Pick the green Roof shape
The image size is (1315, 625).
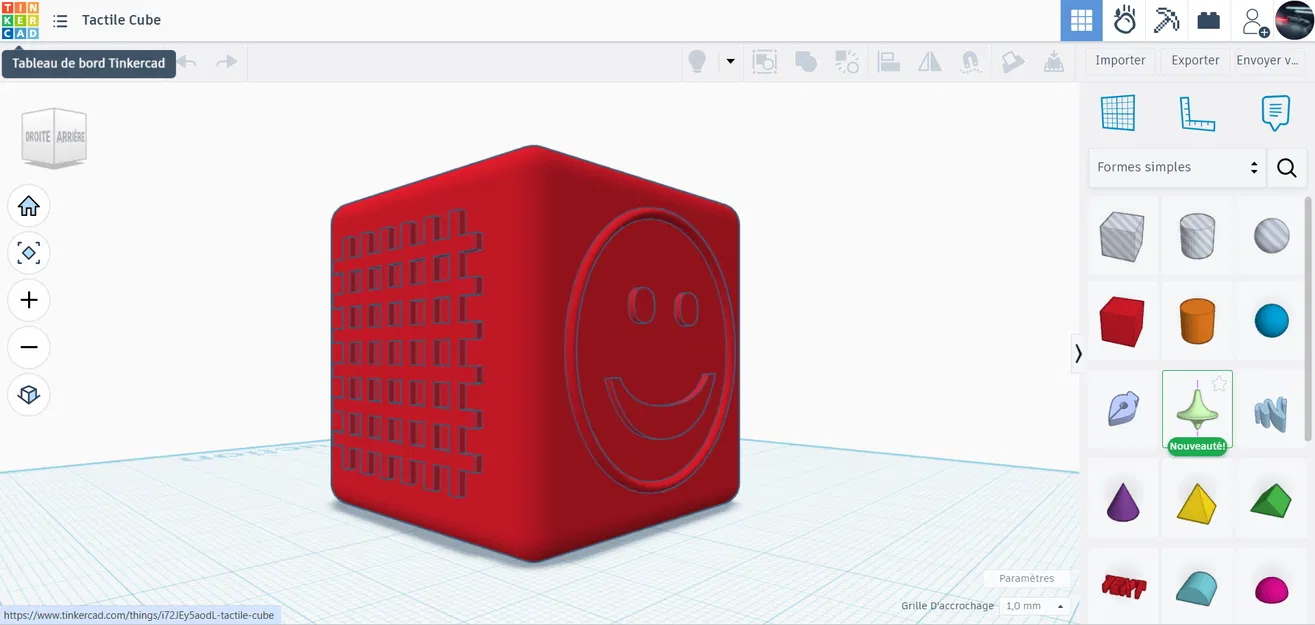(x=1272, y=500)
